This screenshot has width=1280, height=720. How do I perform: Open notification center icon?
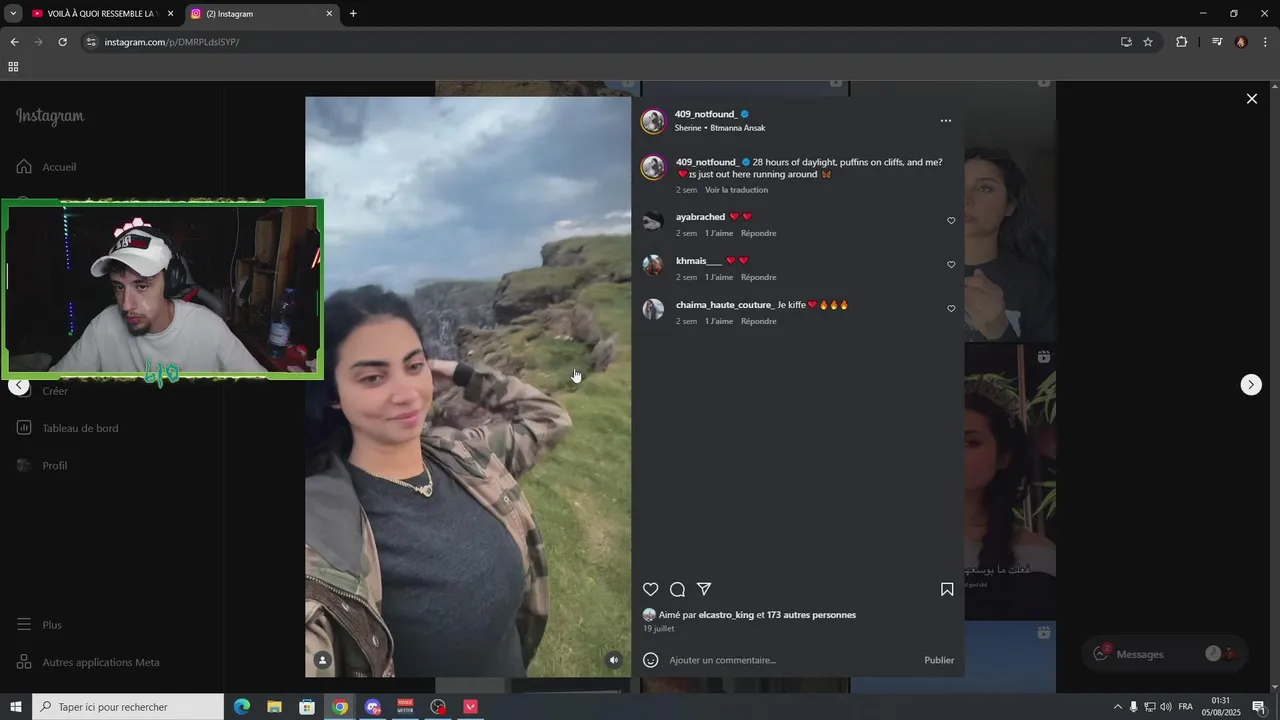pos(1259,707)
